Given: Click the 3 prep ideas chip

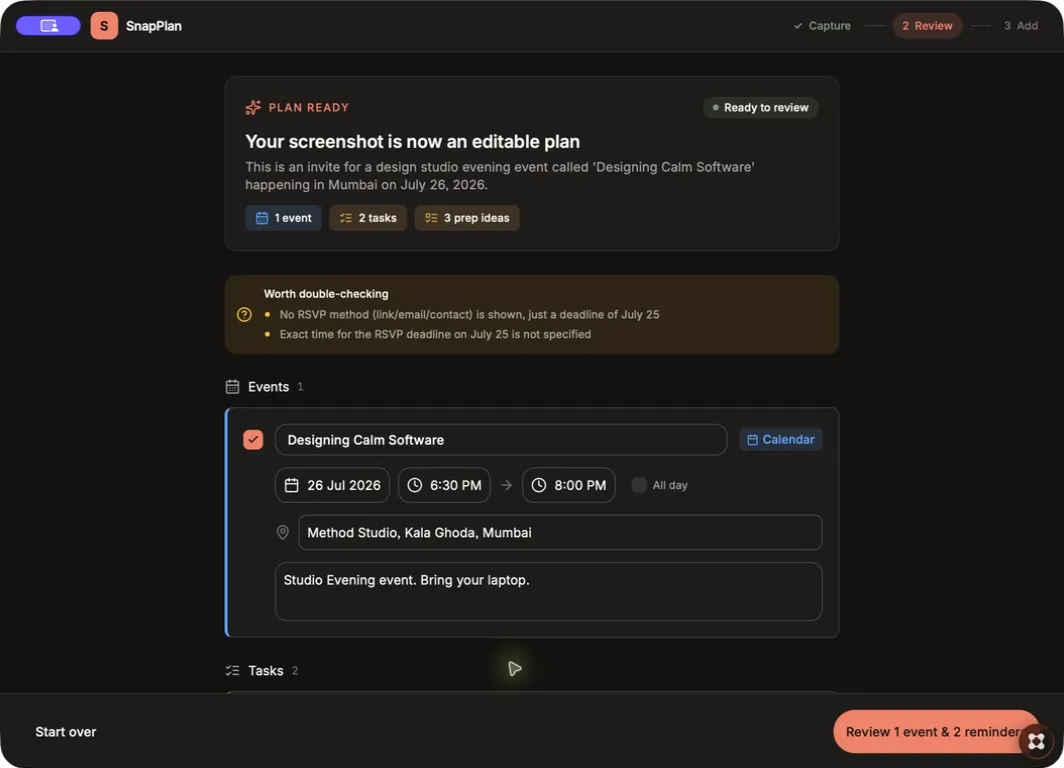Looking at the screenshot, I should [x=467, y=218].
